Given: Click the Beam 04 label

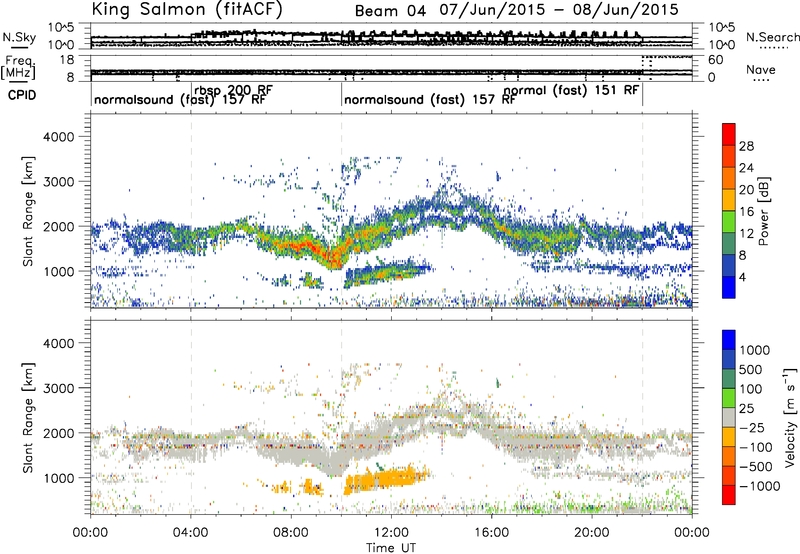Looking at the screenshot, I should point(390,11).
